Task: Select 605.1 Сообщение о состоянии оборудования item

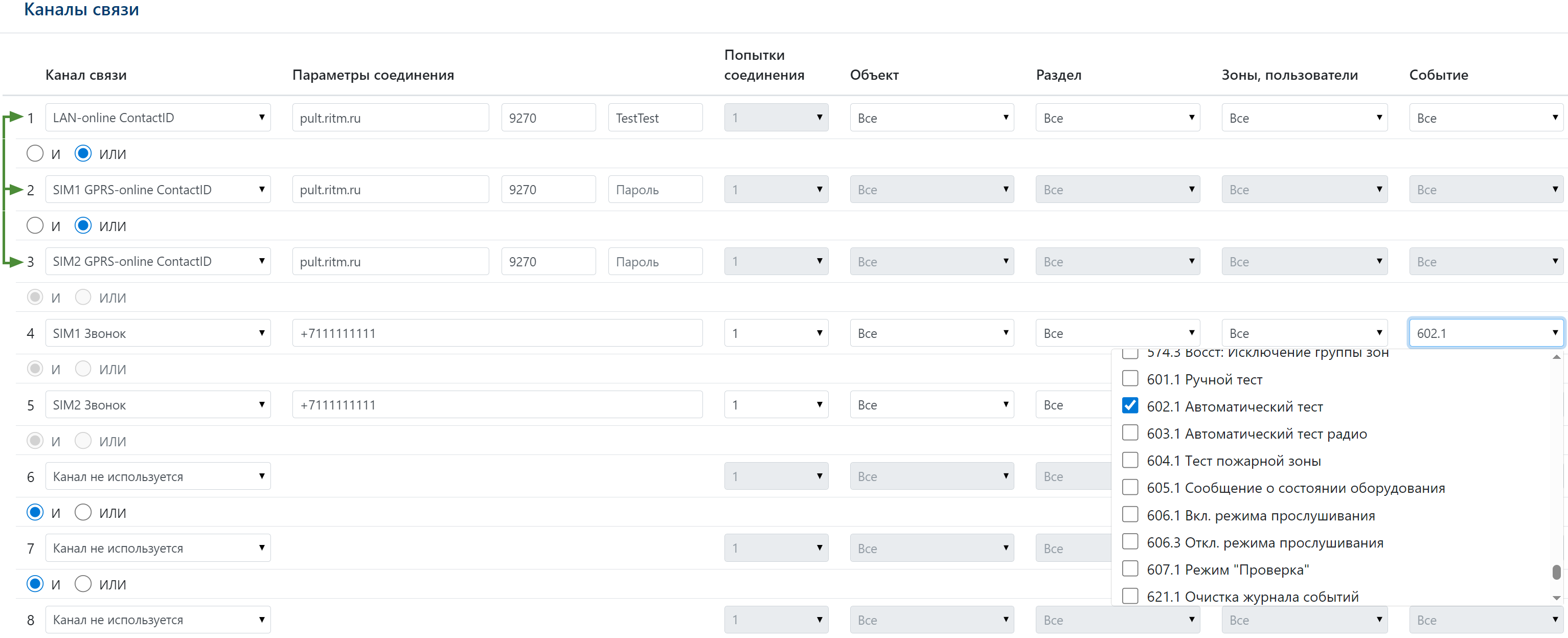Action: 1130,488
